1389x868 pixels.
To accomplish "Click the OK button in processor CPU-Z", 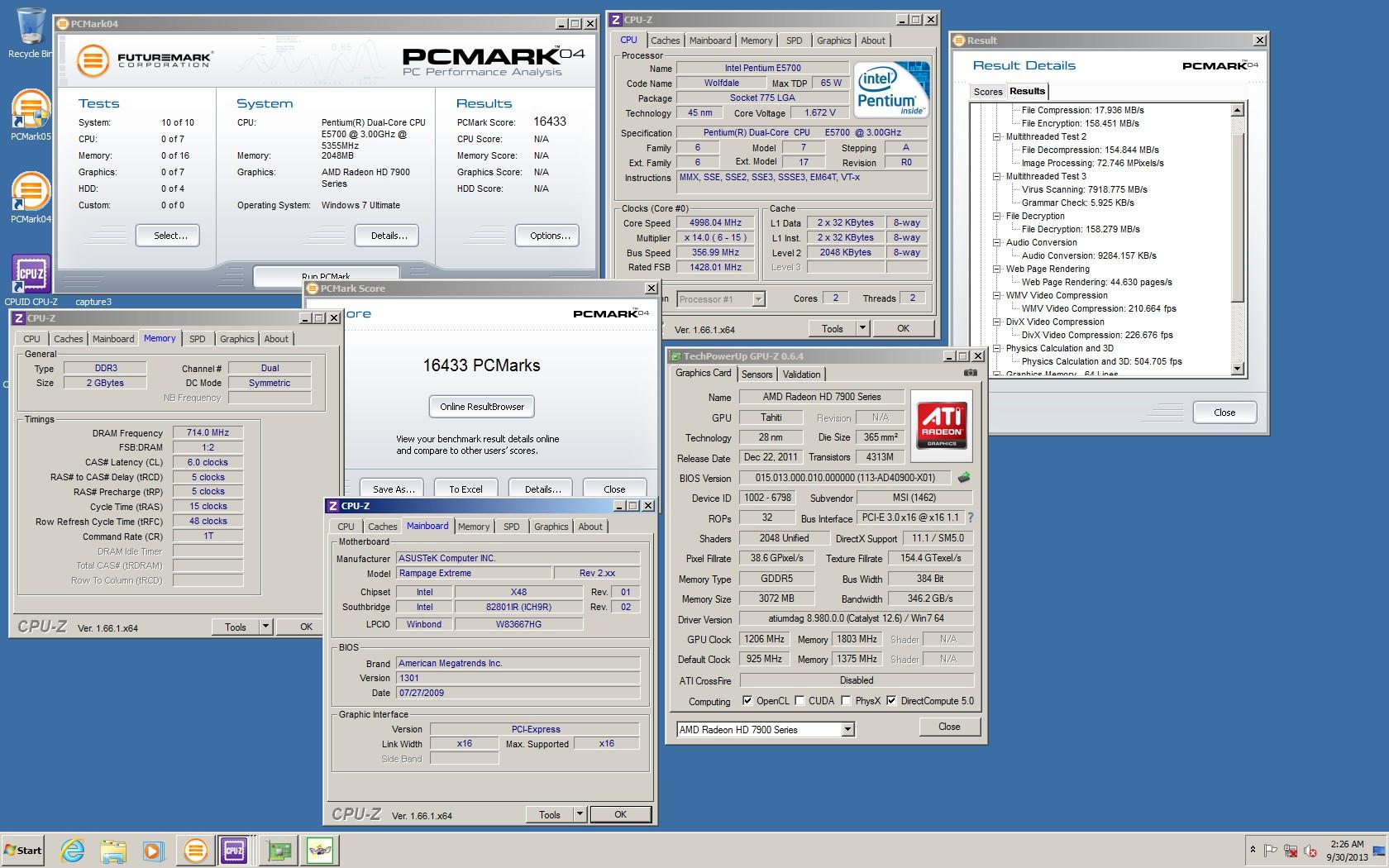I will tap(903, 328).
